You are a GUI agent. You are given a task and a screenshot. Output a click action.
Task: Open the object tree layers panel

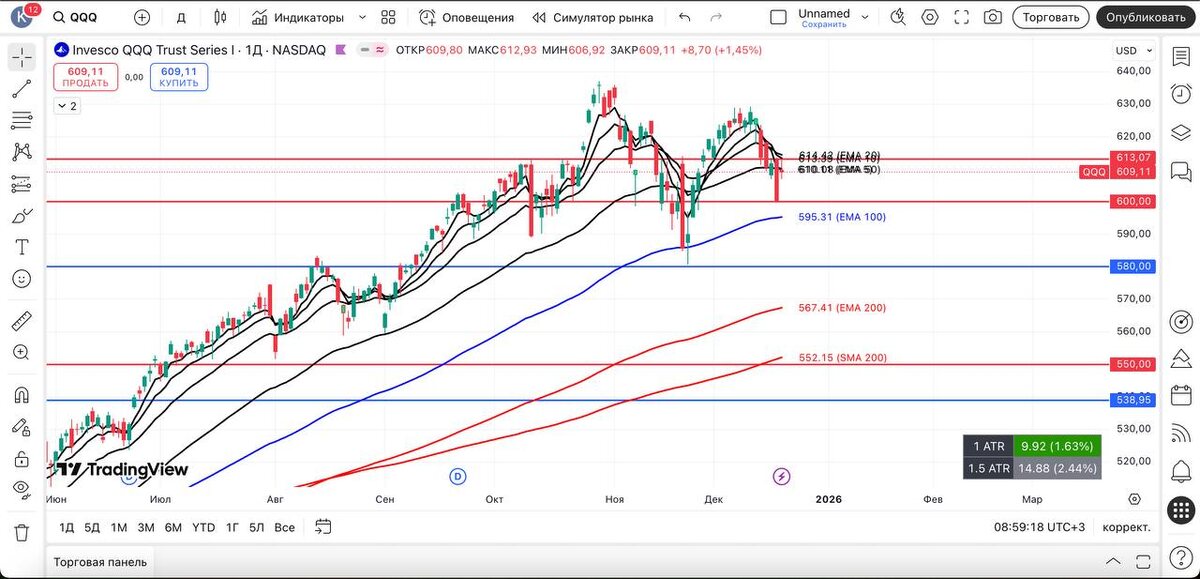tap(1180, 133)
